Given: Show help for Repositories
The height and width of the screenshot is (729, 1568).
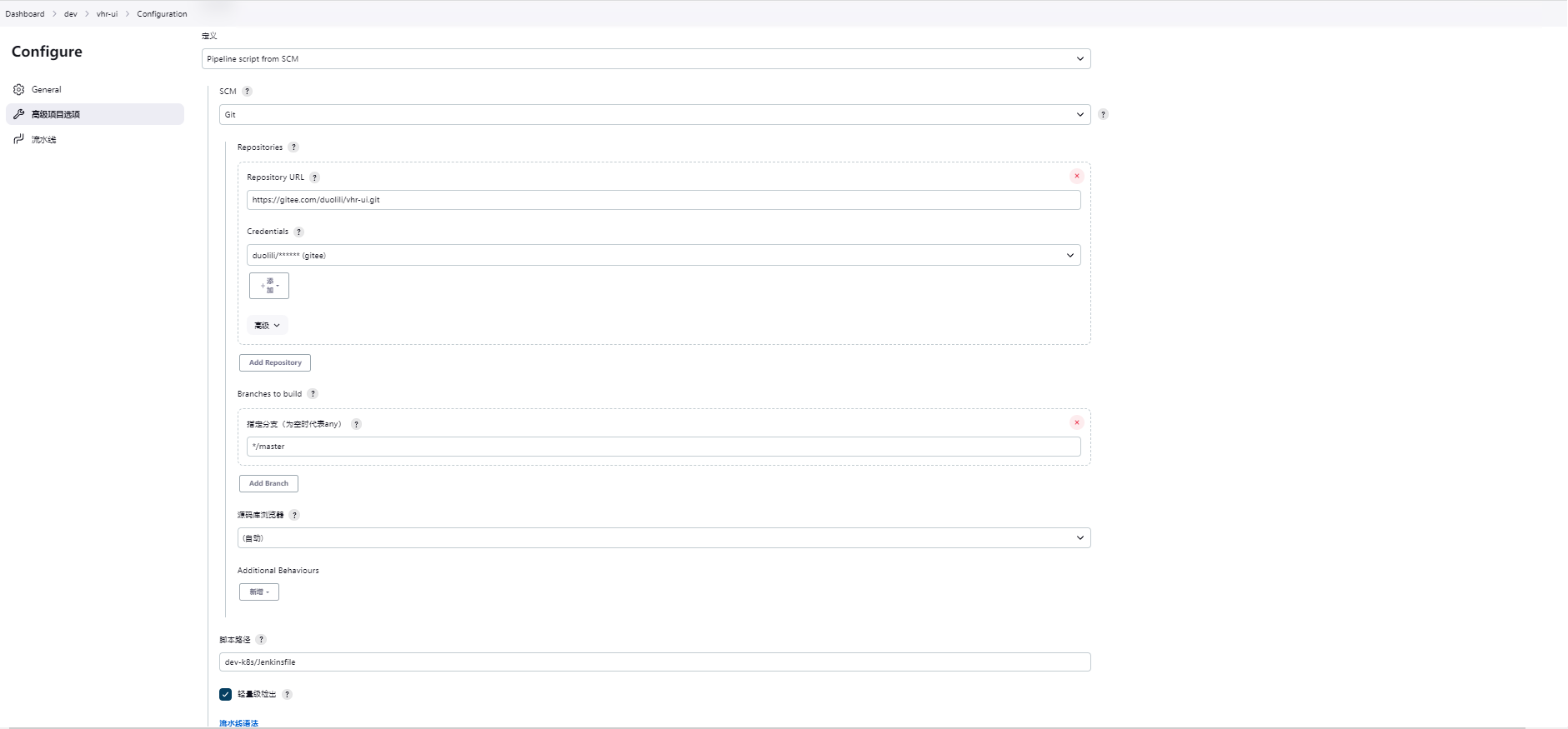Looking at the screenshot, I should click(293, 147).
